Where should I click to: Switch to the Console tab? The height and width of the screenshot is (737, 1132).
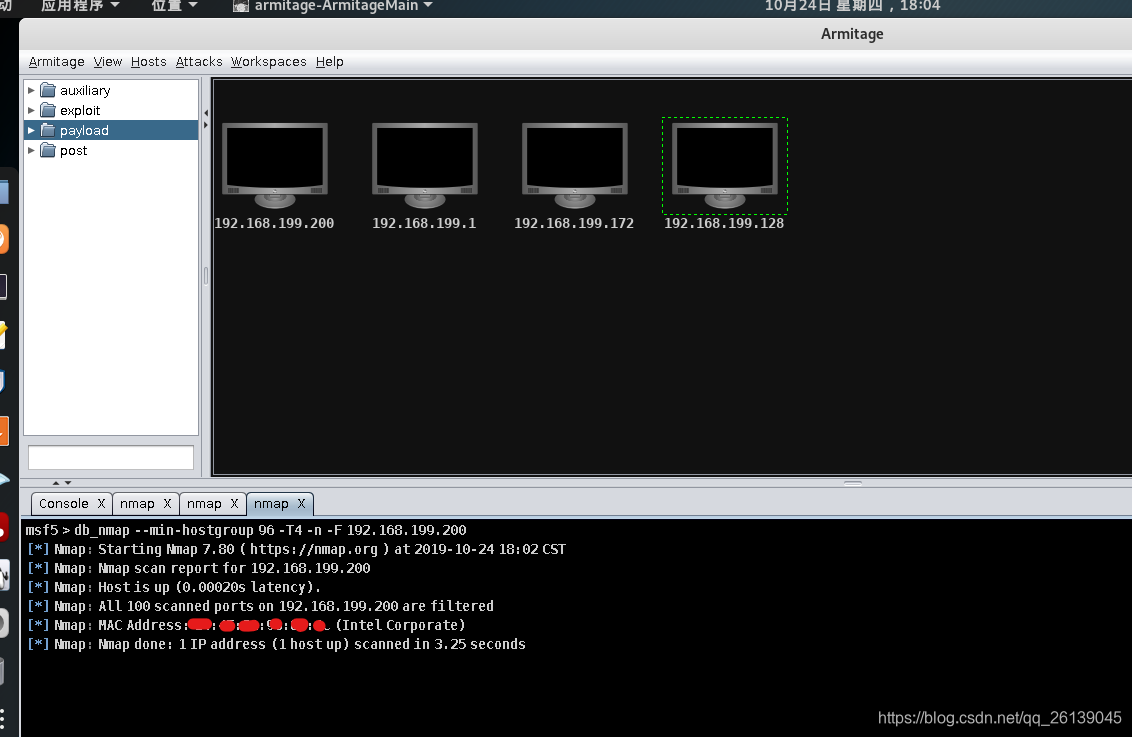click(64, 504)
